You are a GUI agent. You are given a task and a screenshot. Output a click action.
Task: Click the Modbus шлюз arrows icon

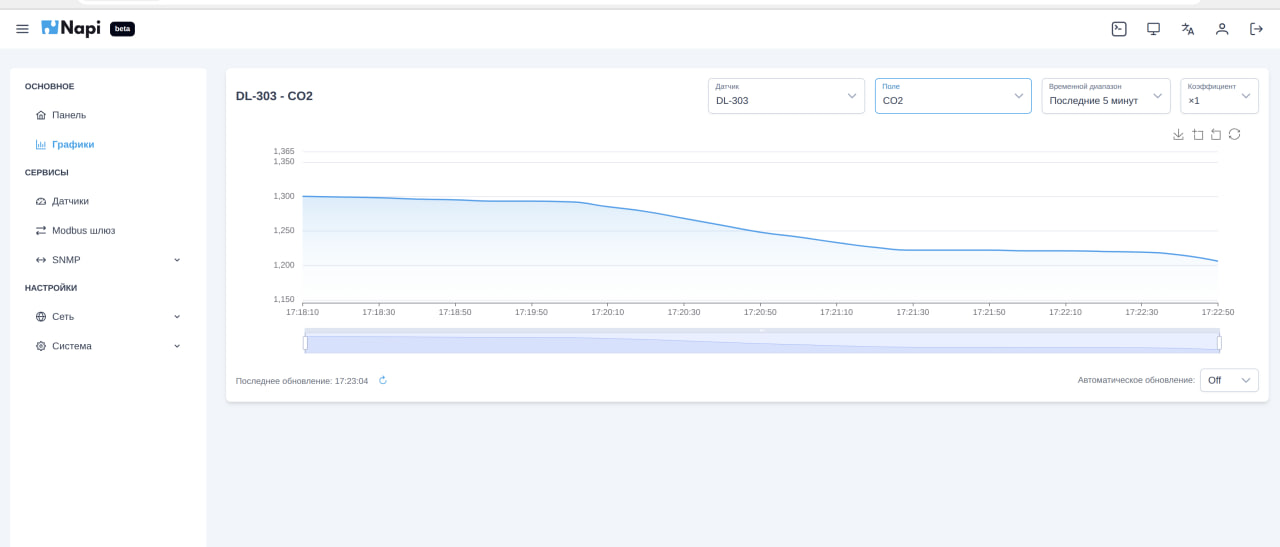click(41, 230)
